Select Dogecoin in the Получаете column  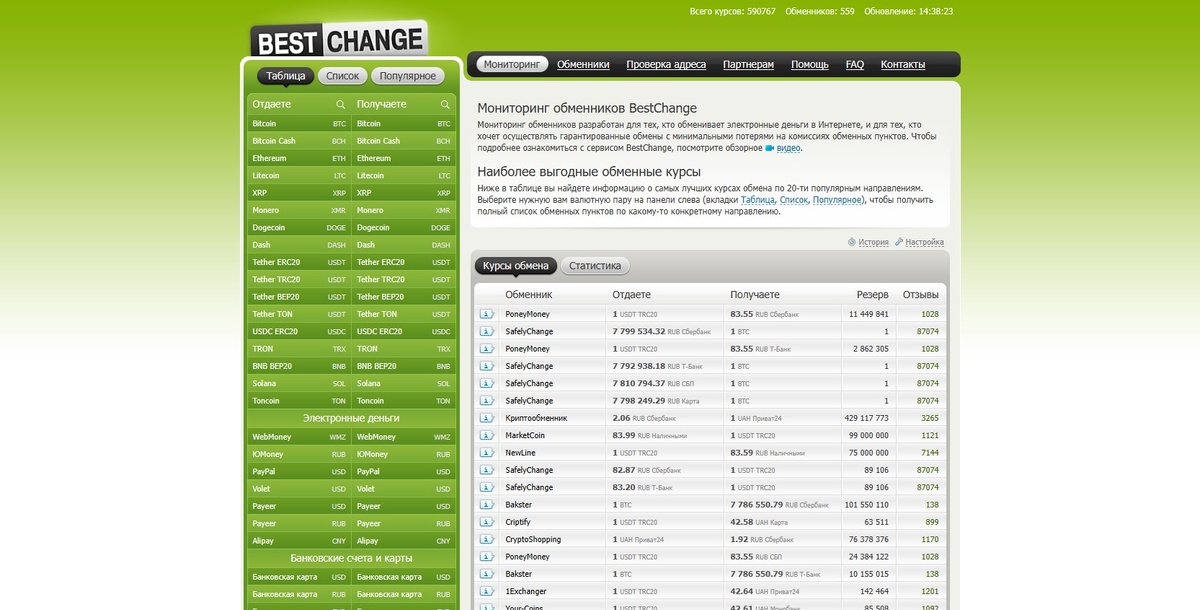pyautogui.click(x=404, y=228)
